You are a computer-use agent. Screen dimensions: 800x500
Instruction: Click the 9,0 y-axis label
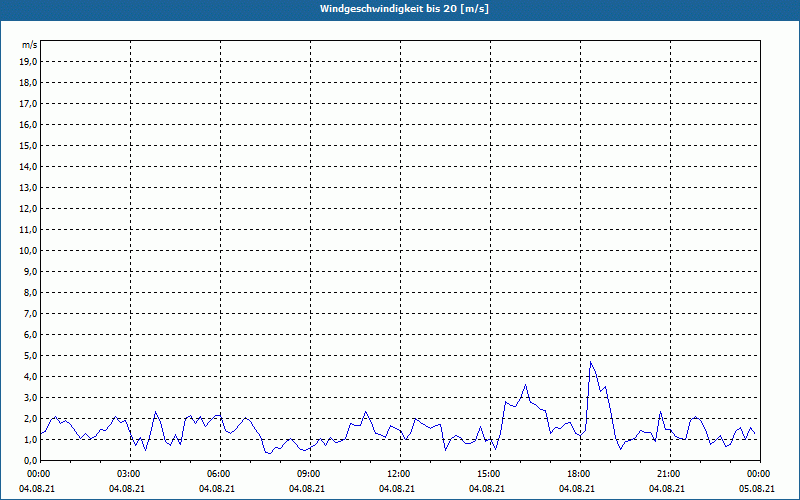pos(30,271)
